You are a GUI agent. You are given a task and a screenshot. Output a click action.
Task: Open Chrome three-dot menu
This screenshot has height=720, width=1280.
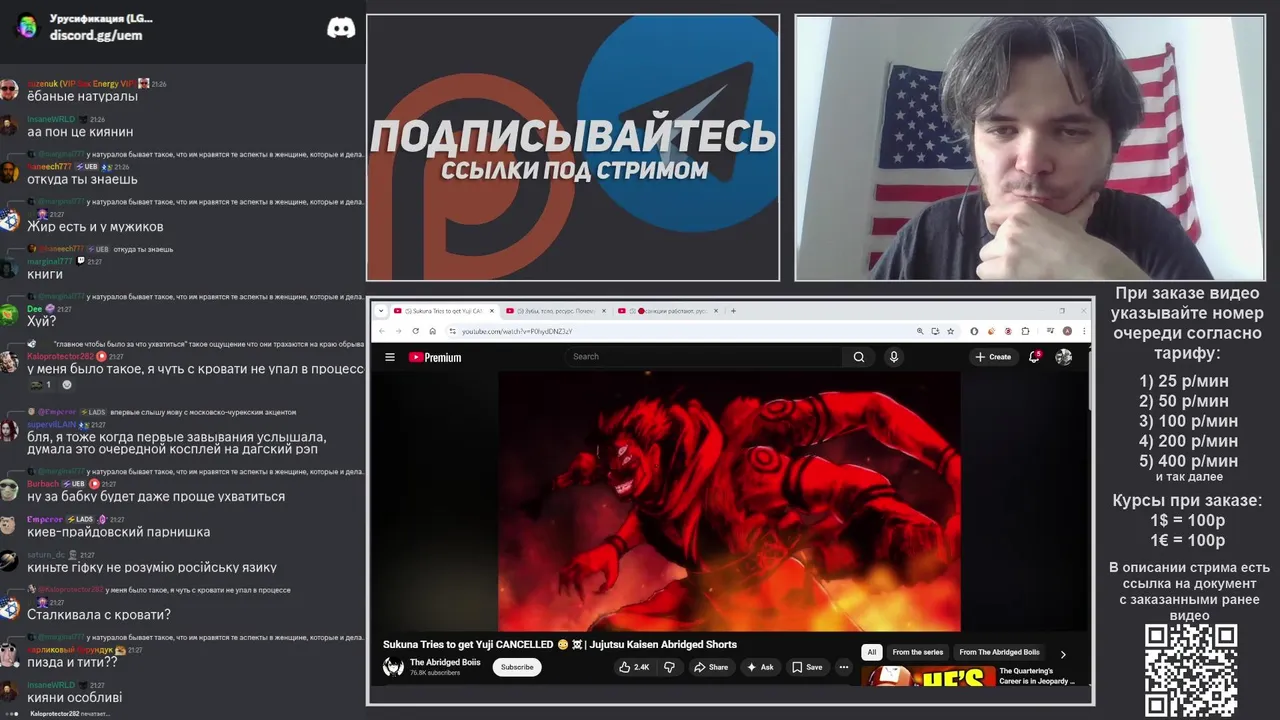pos(1084,331)
